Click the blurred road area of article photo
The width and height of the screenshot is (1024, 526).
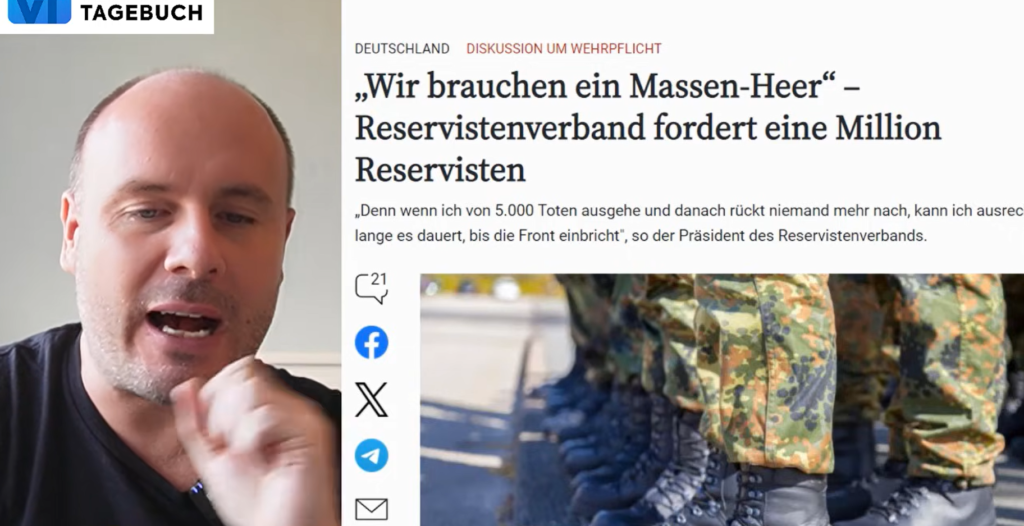477,405
